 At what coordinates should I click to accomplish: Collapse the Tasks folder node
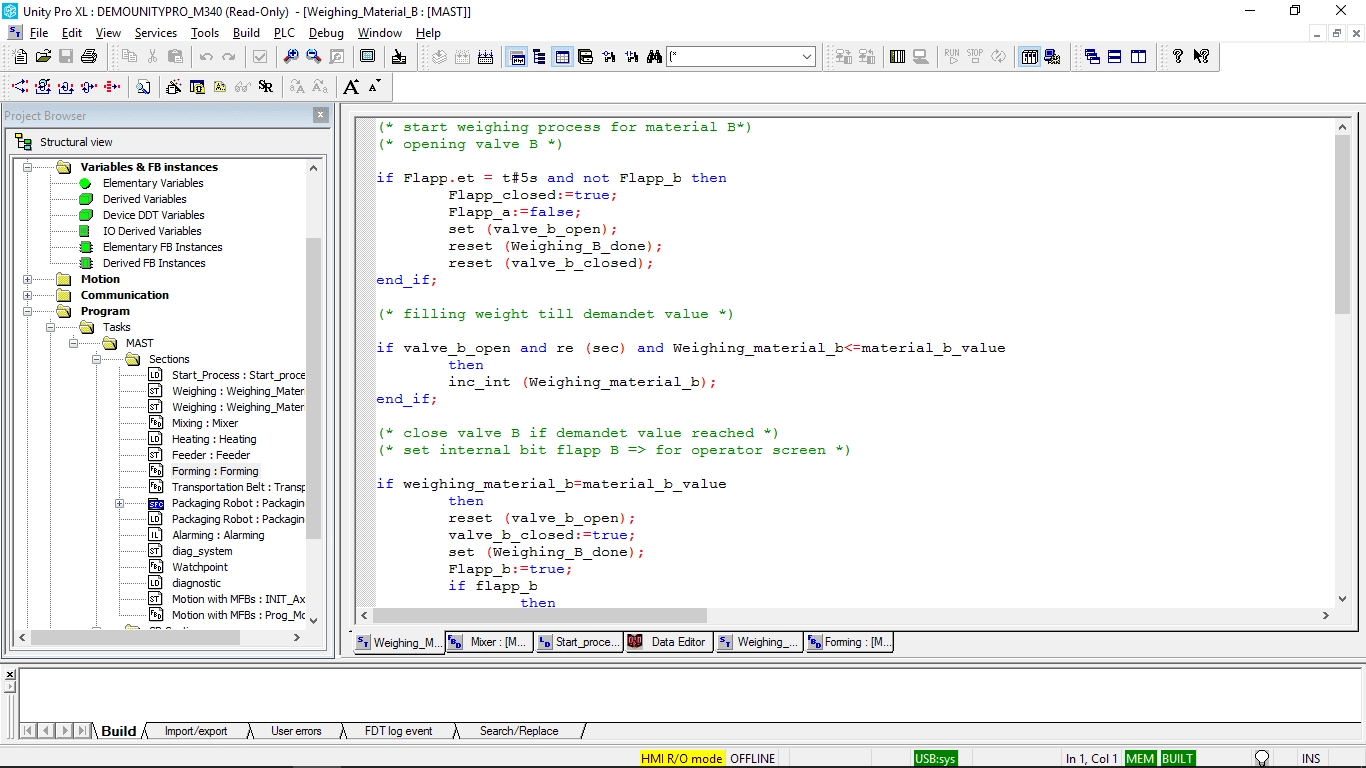[51, 327]
